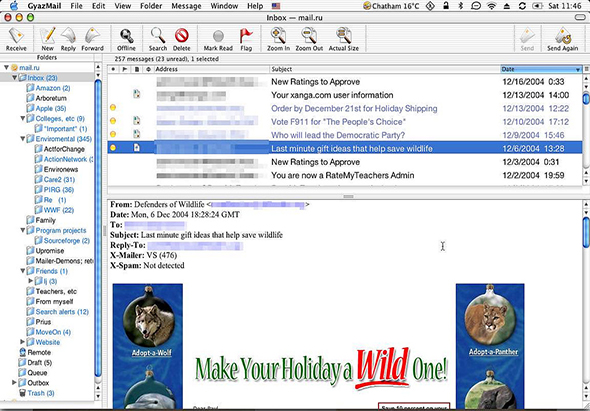Click the Adopt-a-Wolf link
Screen dimensions: 590x411
coord(151,353)
